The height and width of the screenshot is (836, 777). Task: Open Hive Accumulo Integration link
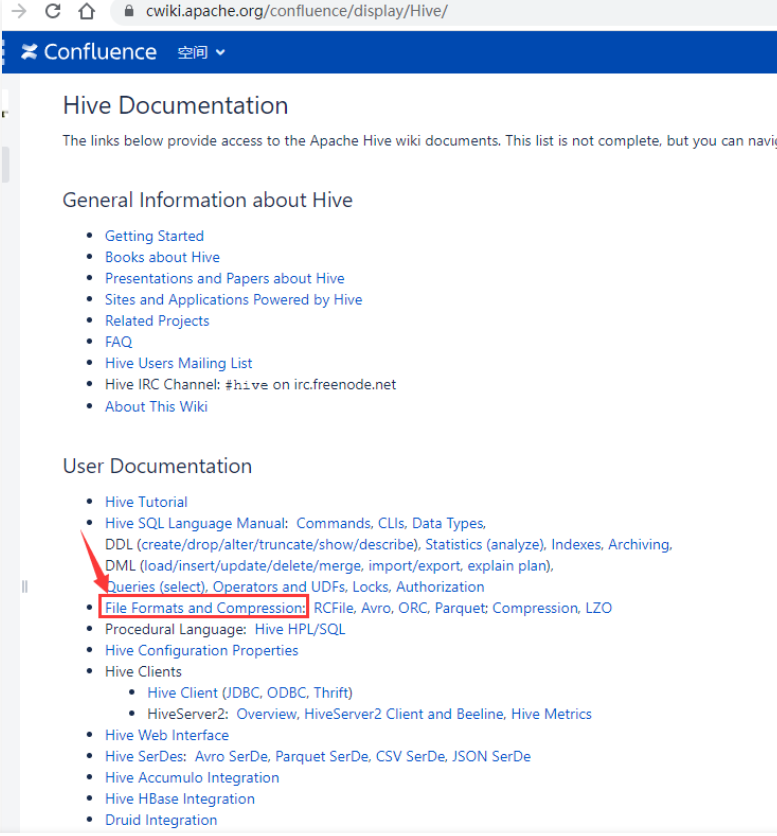[x=192, y=778]
